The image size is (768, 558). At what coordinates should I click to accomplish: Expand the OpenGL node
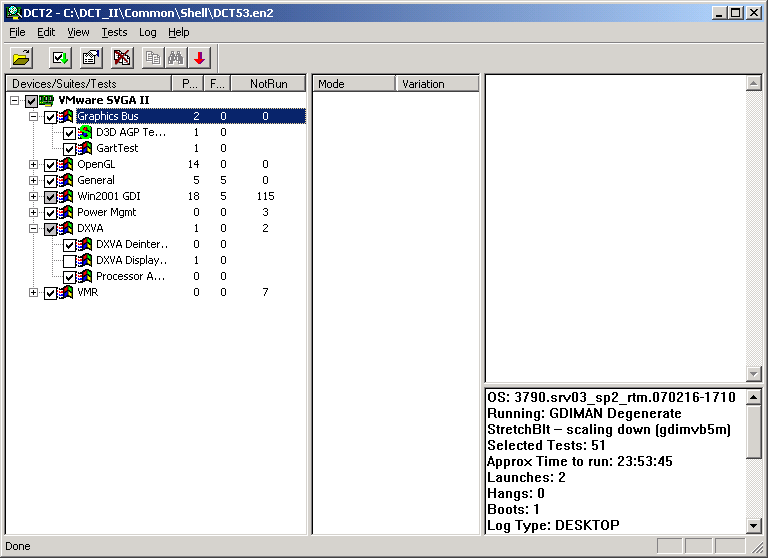pyautogui.click(x=33, y=165)
